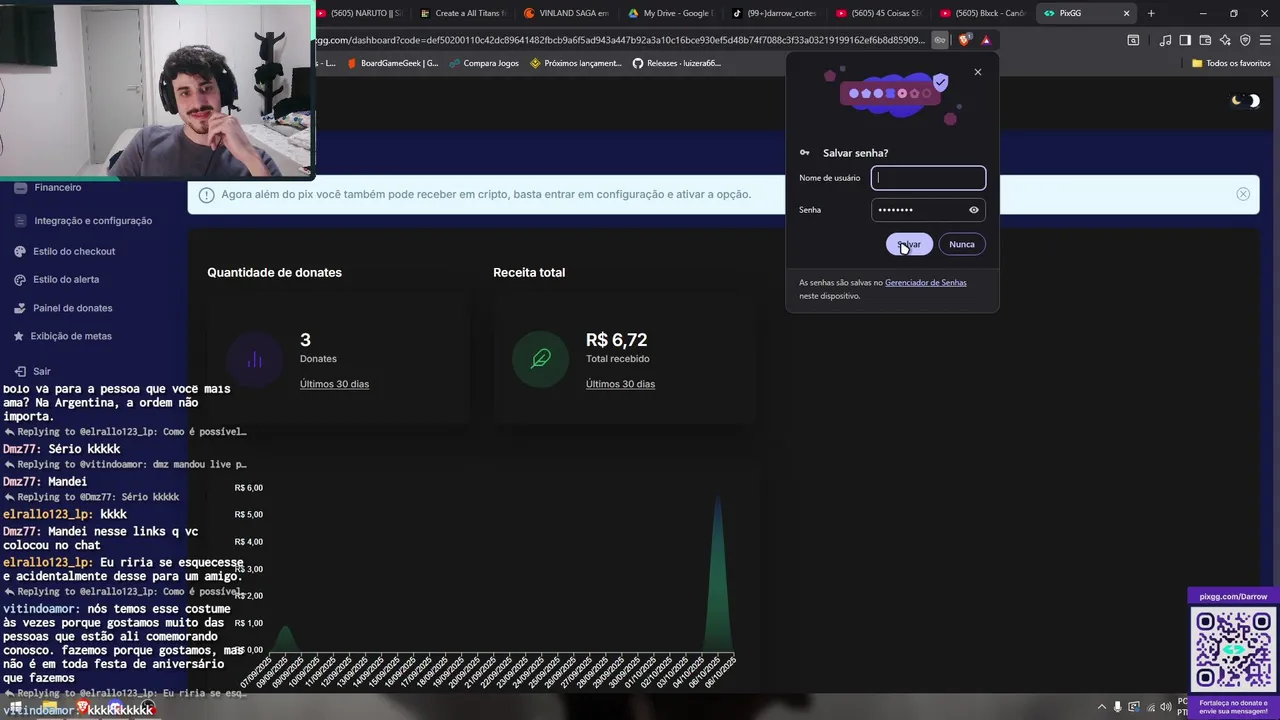The height and width of the screenshot is (720, 1280).
Task: Close the PixGG browser tab
Action: (x=1127, y=14)
